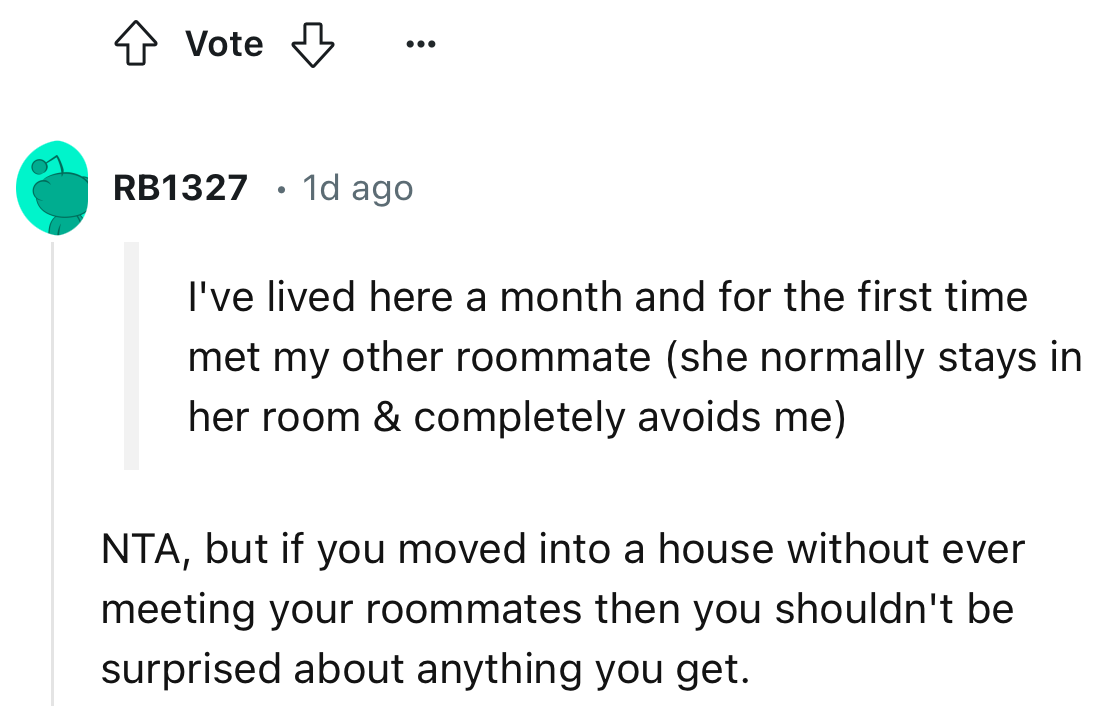Image resolution: width=1113 pixels, height=706 pixels.
Task: Downvote the comment above RB1327
Action: pyautogui.click(x=312, y=44)
